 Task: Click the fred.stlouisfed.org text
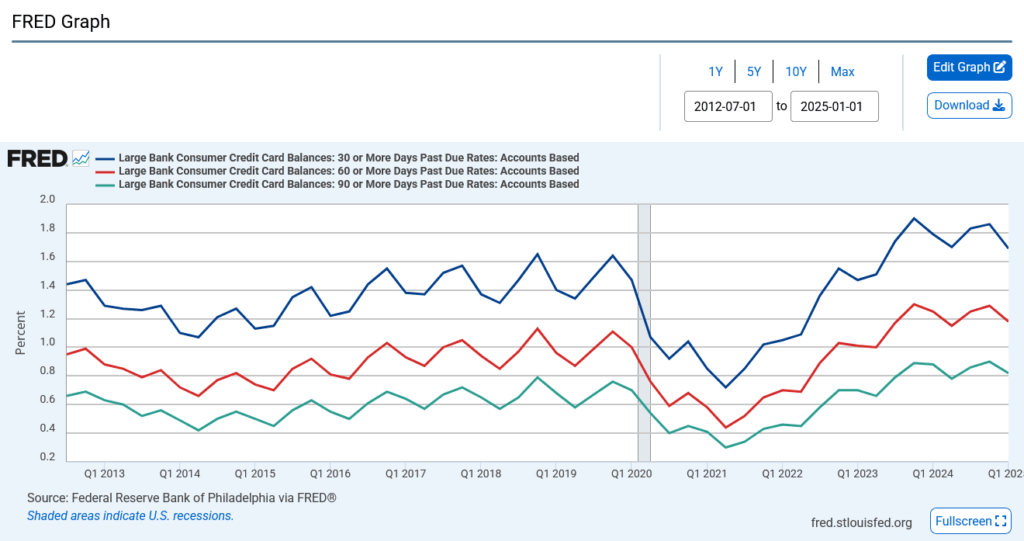point(861,522)
